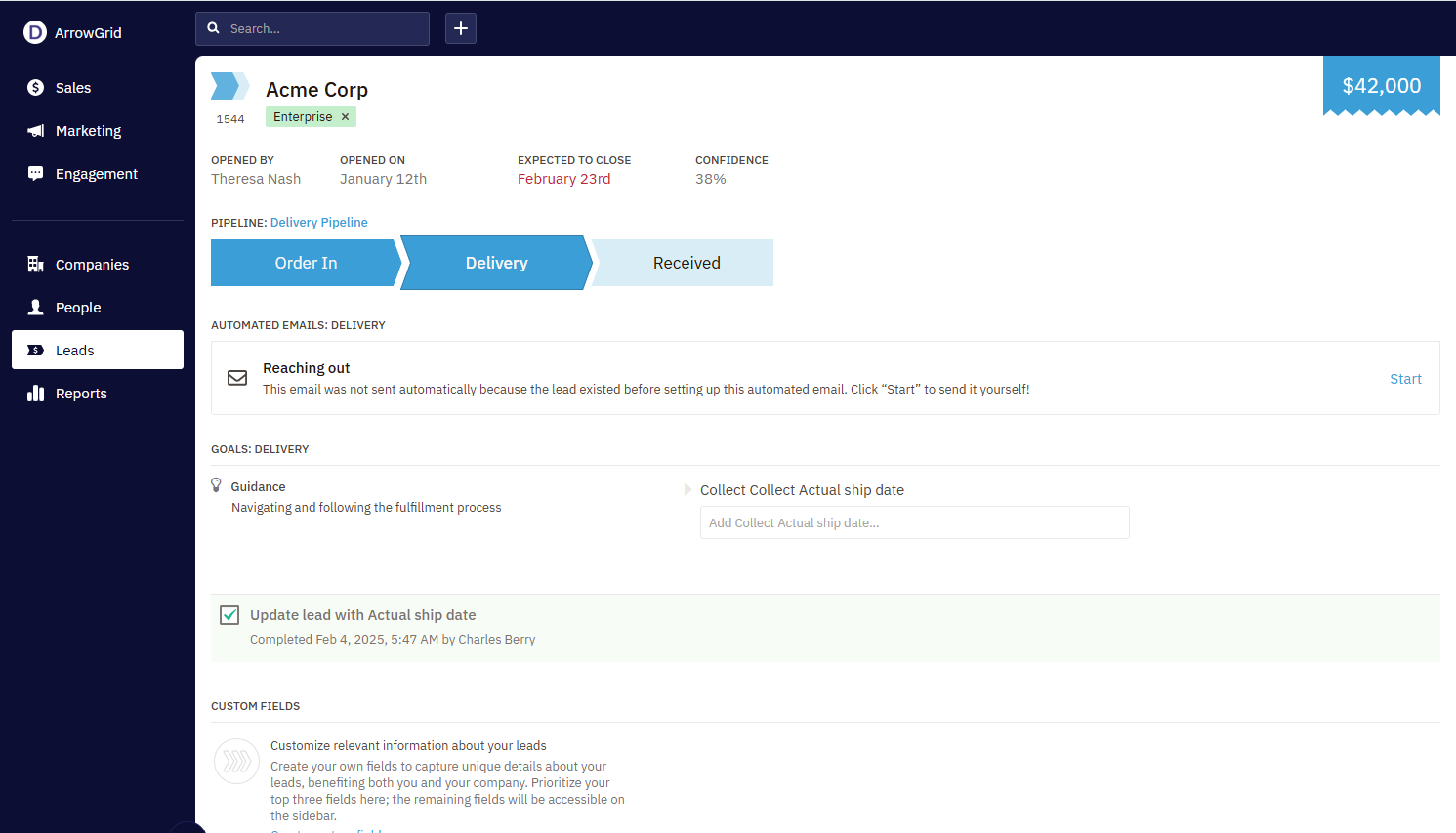Click the Acme Corp lead title
Image resolution: width=1456 pixels, height=833 pixels.
tap(317, 90)
